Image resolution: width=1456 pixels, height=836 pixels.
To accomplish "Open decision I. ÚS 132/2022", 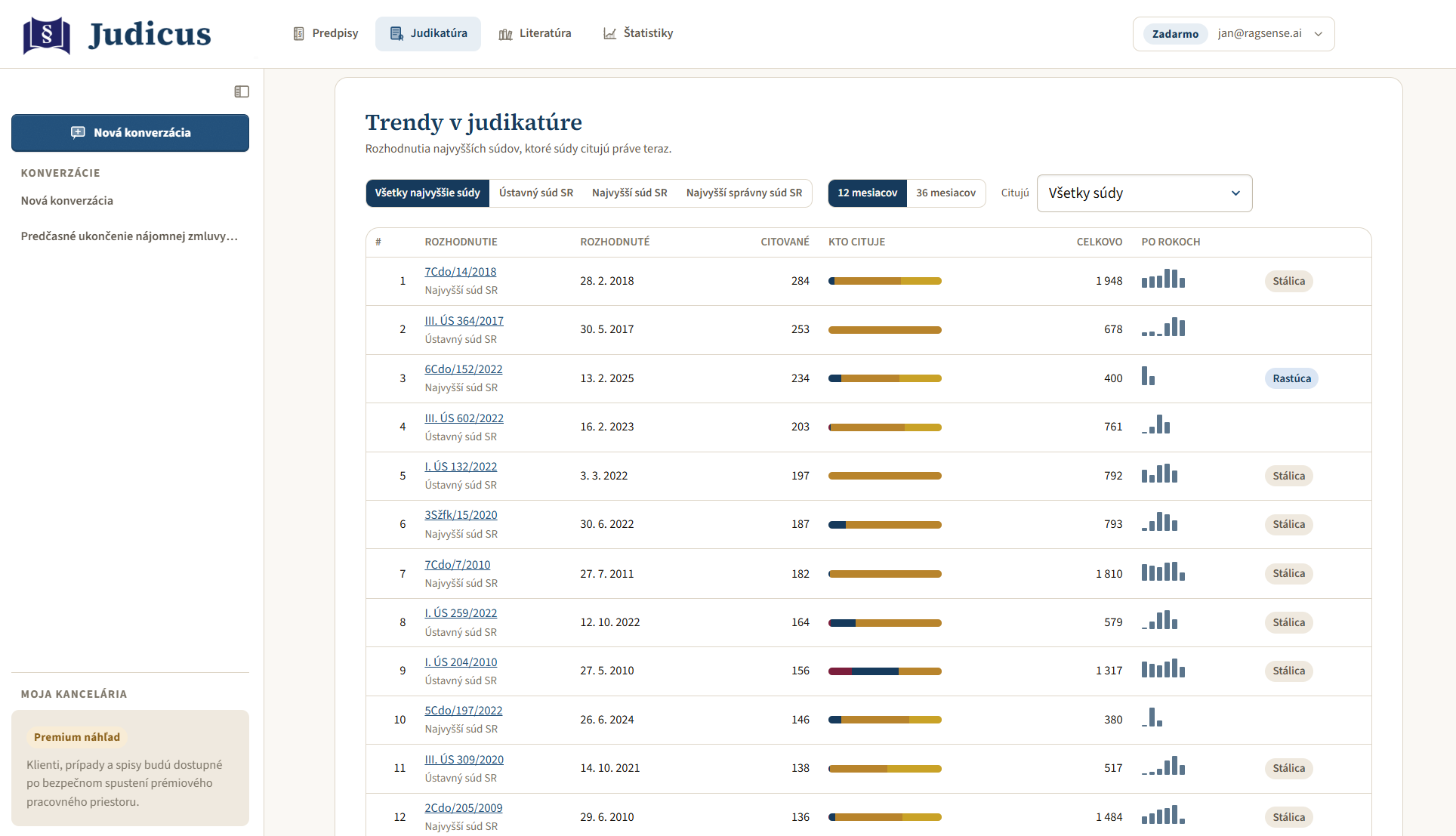I will tap(461, 467).
